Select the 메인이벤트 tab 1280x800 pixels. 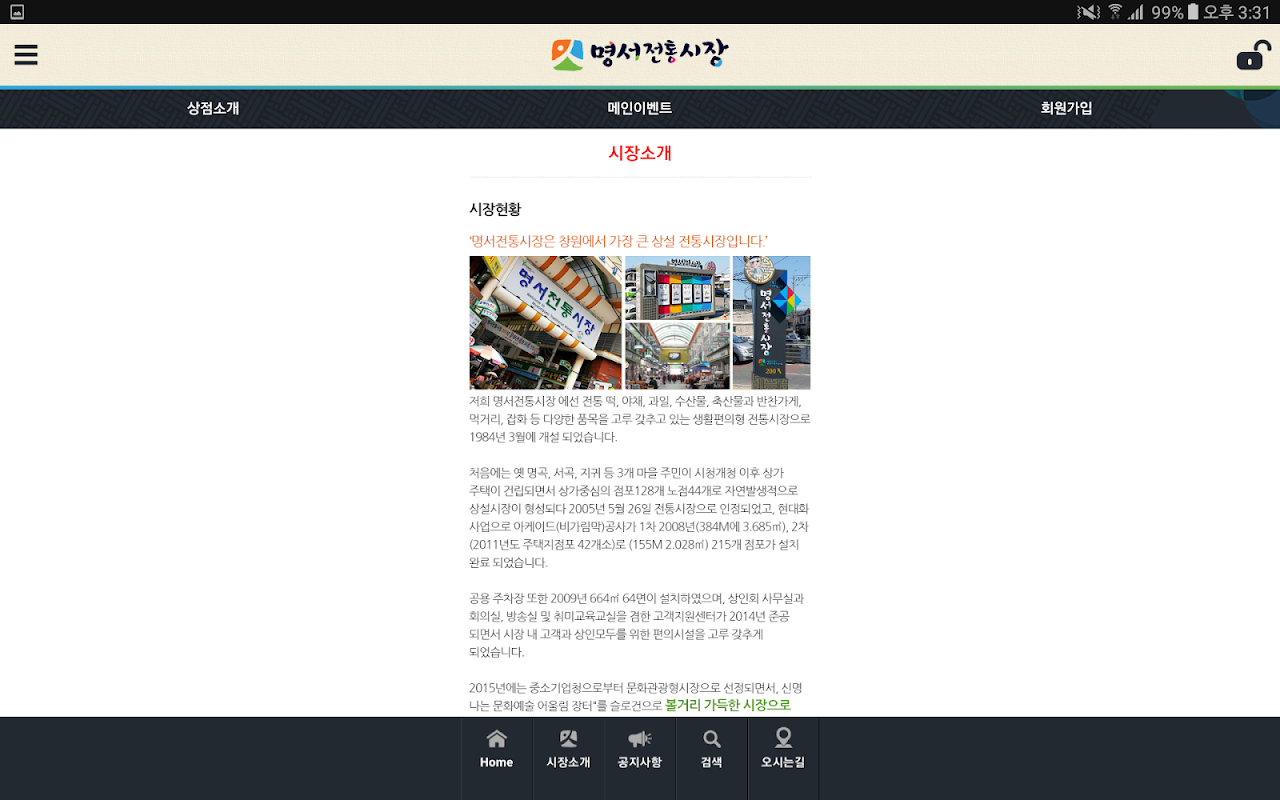[x=640, y=108]
